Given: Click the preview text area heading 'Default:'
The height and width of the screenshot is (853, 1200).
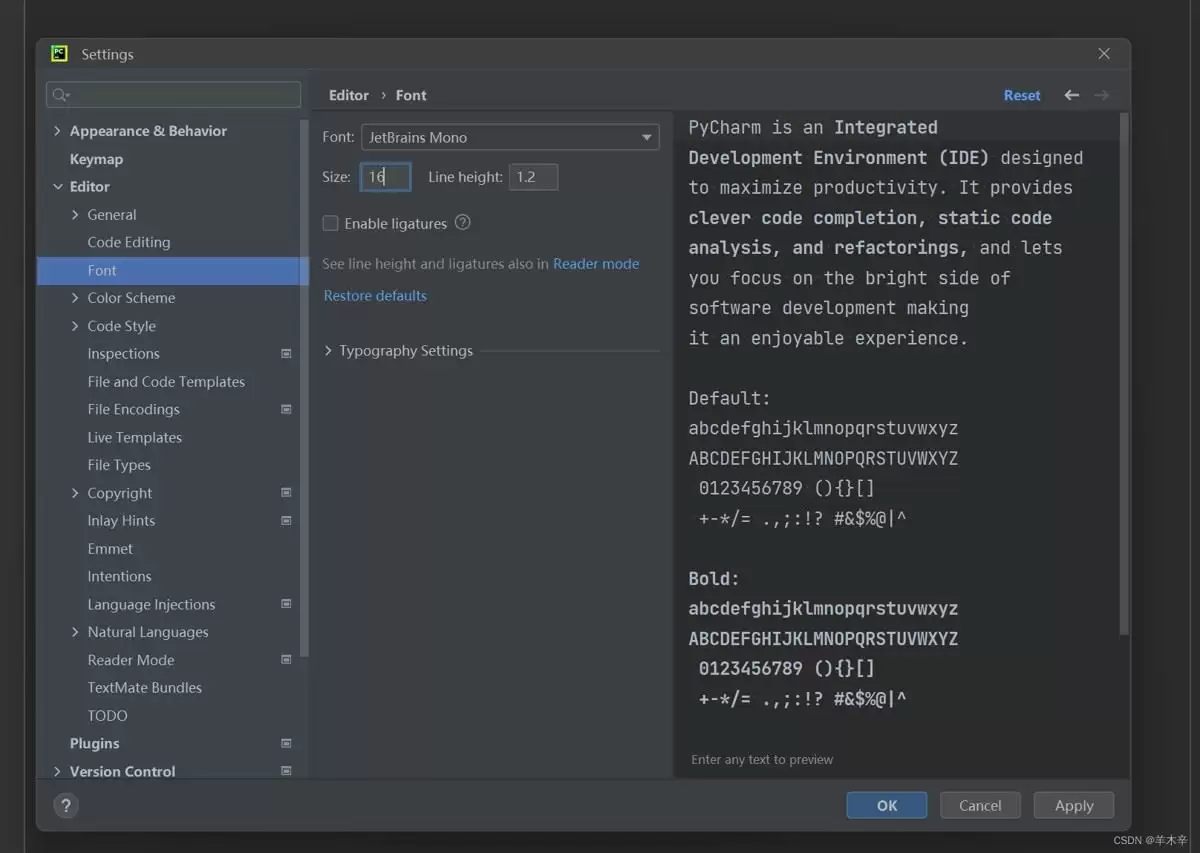Looking at the screenshot, I should 730,398.
